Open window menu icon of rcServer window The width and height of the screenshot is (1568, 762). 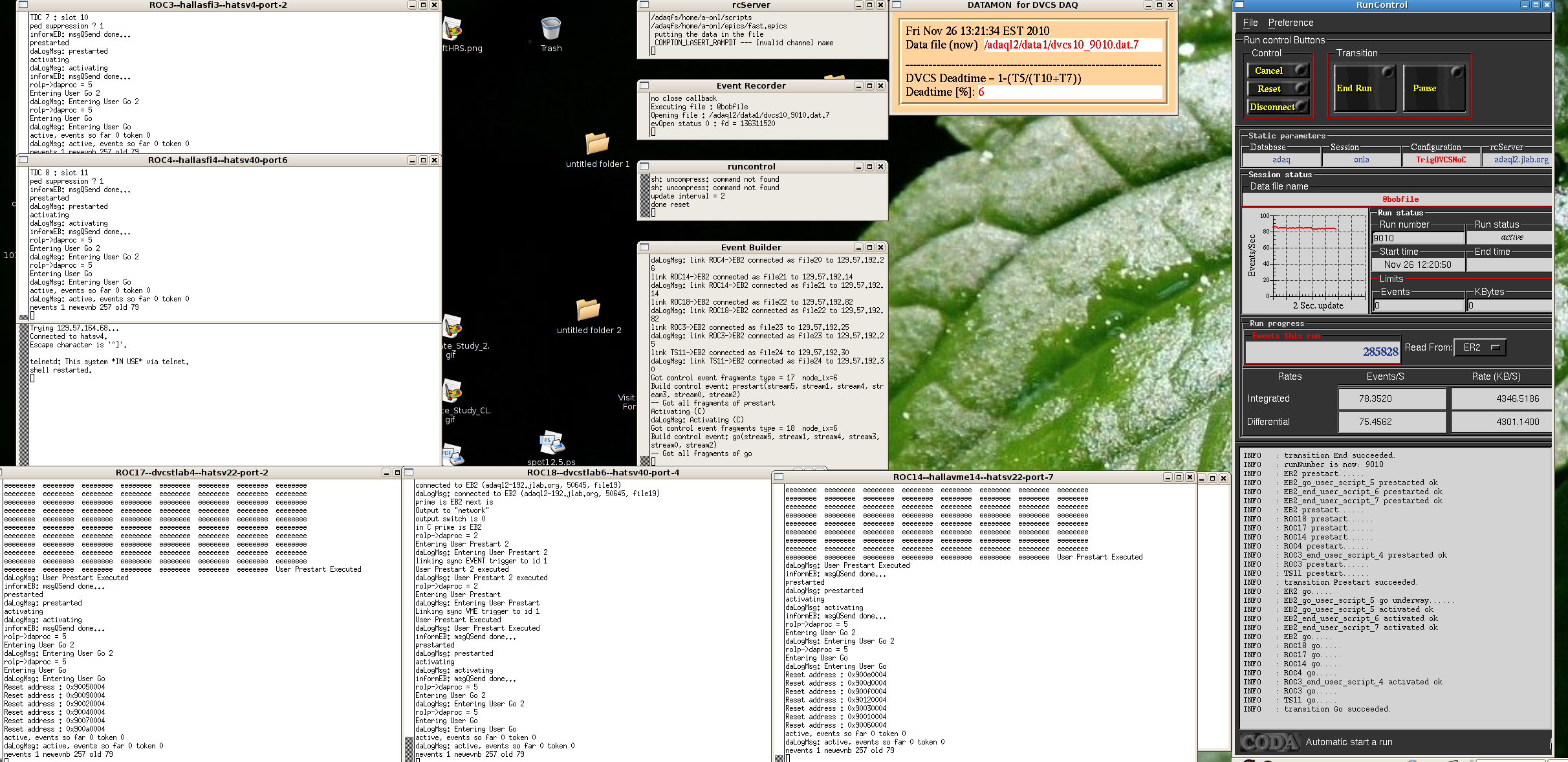tap(644, 5)
